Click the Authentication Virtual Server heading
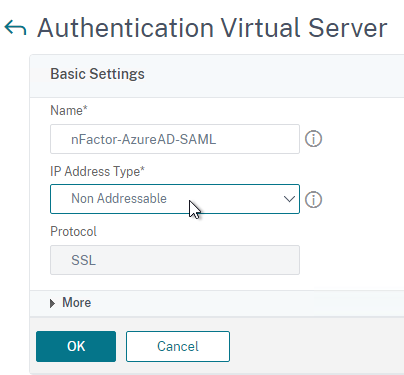 coord(212,28)
